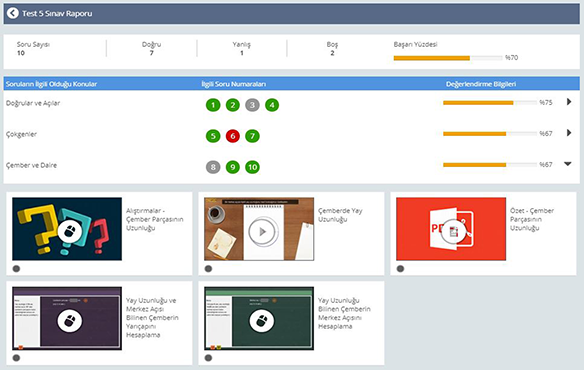This screenshot has height=370, width=584.
Task: Open the PDF icon for Özet document
Action: [x=454, y=232]
